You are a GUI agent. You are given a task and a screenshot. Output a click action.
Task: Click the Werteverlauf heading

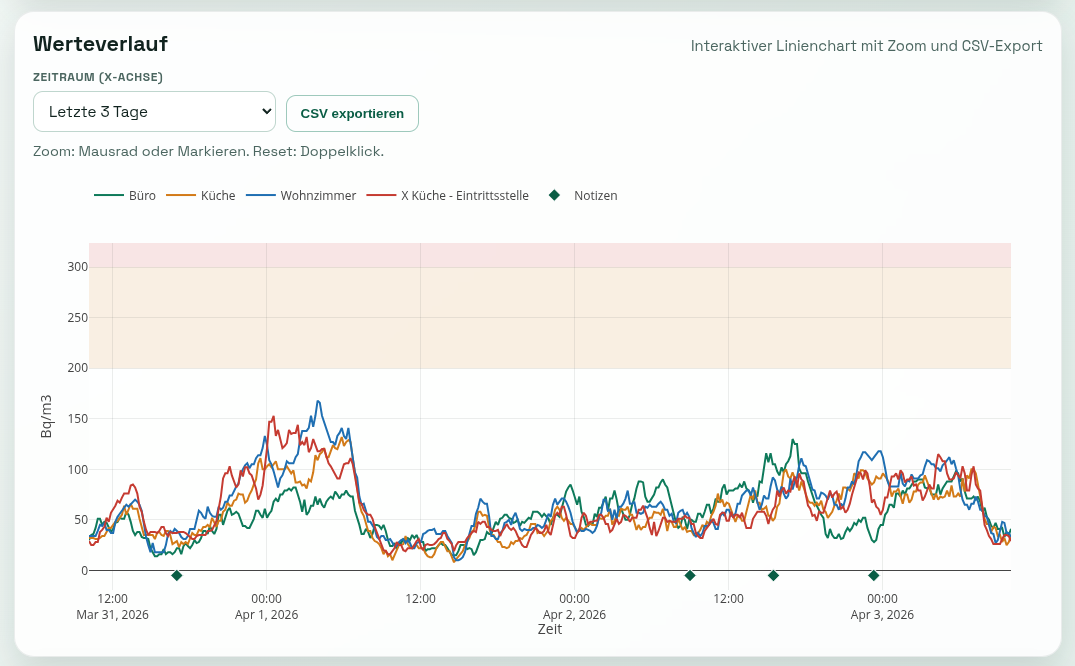100,44
